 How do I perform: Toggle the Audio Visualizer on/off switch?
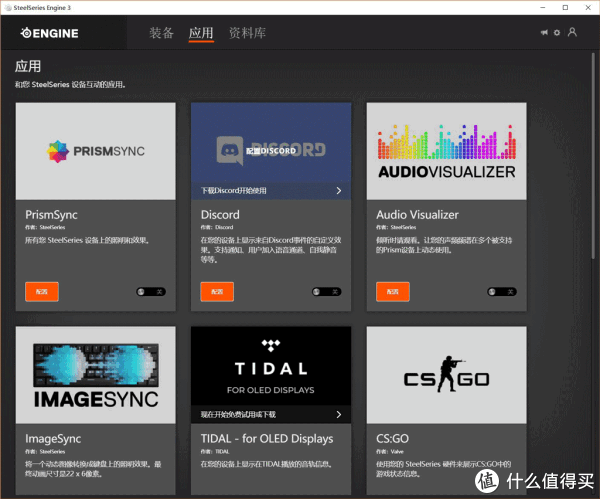502,292
